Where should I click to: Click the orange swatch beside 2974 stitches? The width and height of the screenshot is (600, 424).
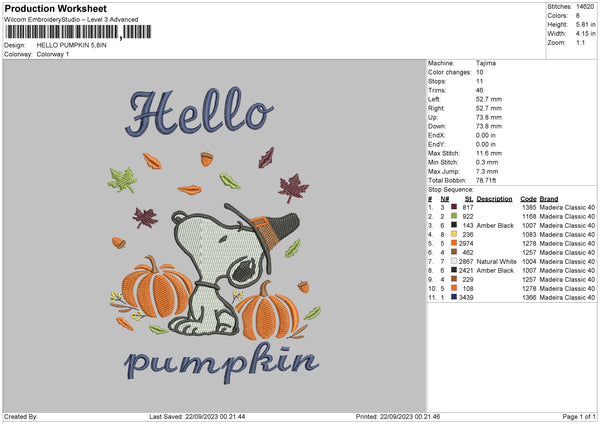click(x=454, y=243)
